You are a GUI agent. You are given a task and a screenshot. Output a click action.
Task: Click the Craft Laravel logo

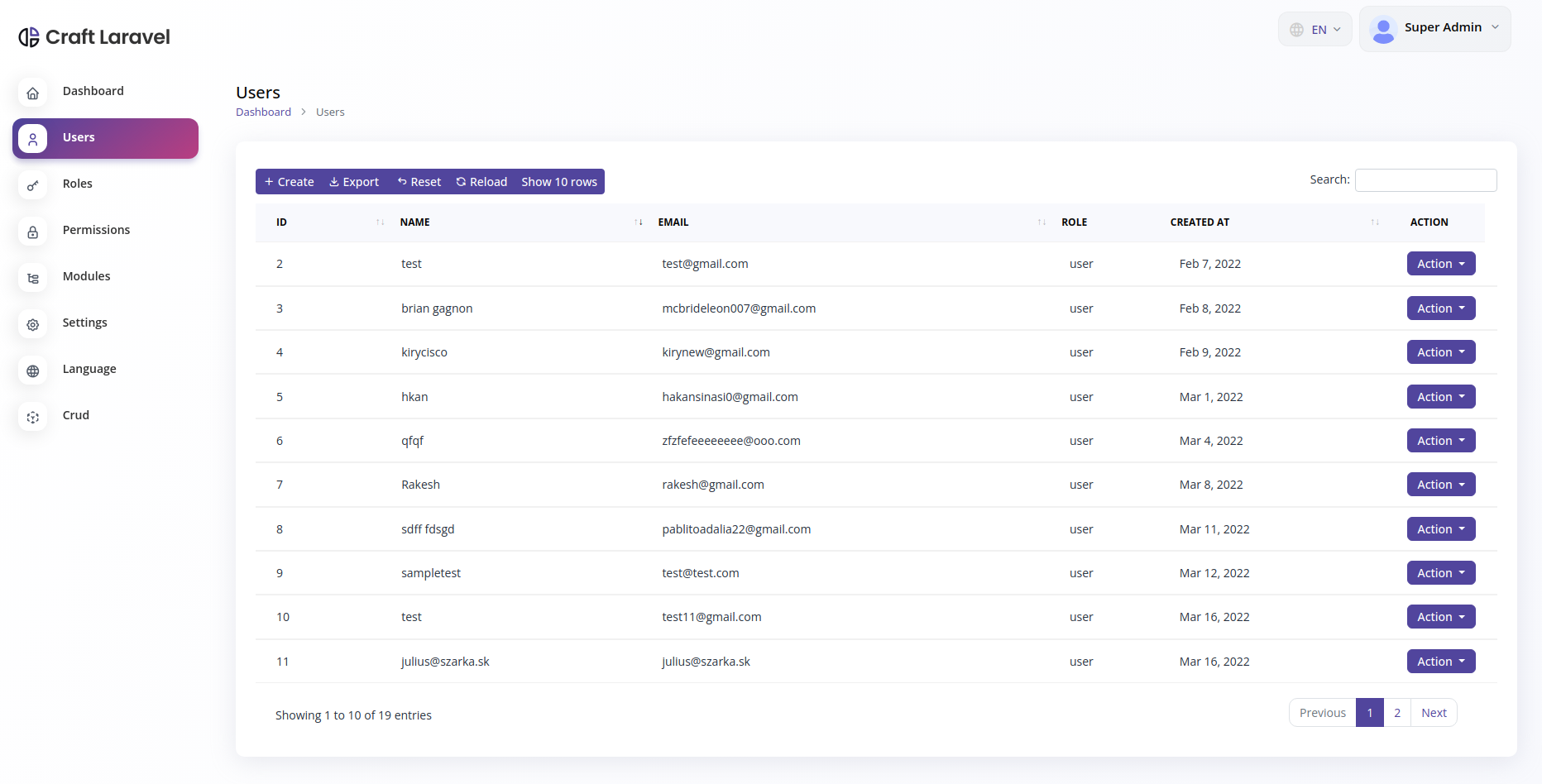(94, 37)
